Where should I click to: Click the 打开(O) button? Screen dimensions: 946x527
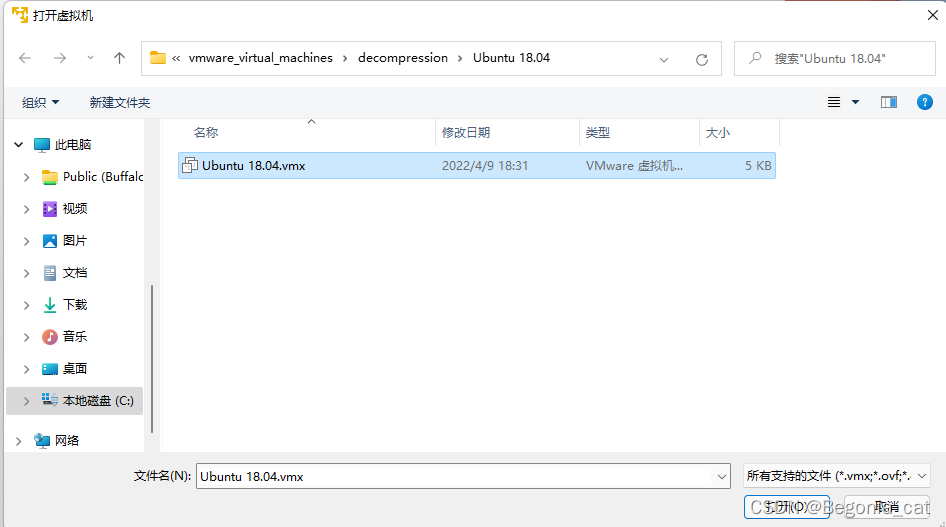(787, 506)
